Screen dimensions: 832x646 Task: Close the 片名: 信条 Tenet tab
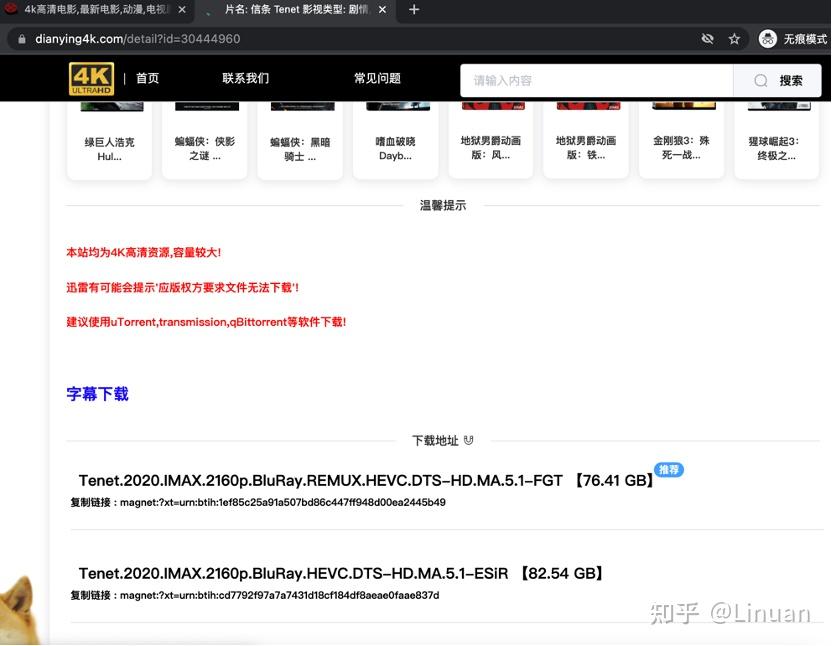point(382,10)
